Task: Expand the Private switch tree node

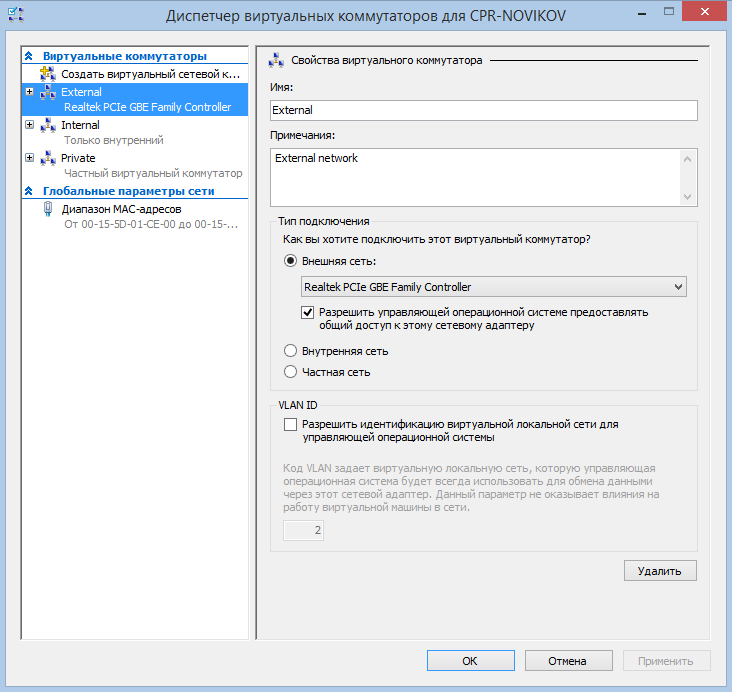Action: [x=29, y=158]
